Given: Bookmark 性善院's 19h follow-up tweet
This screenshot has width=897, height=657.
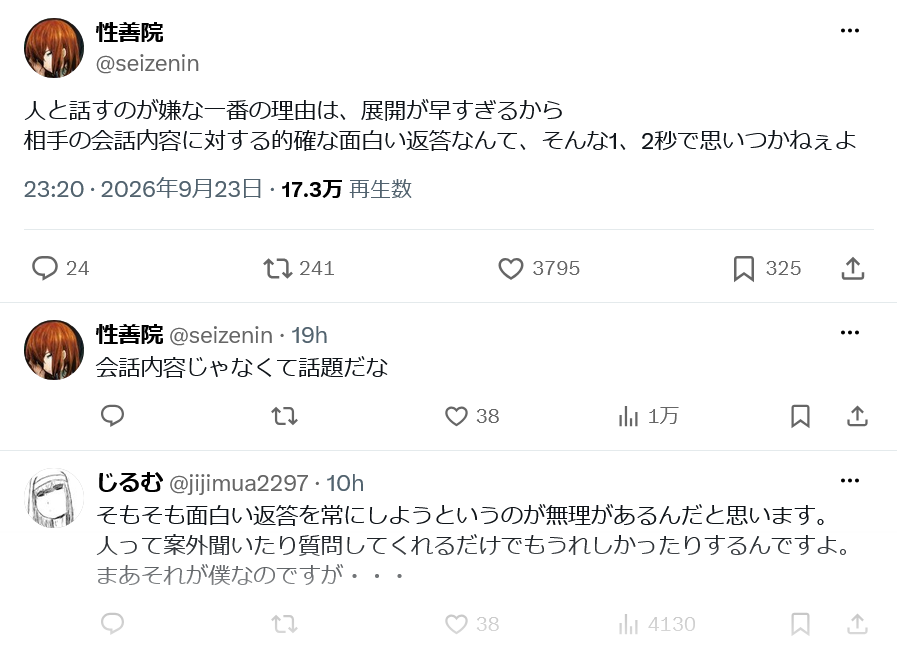Looking at the screenshot, I should [x=800, y=416].
